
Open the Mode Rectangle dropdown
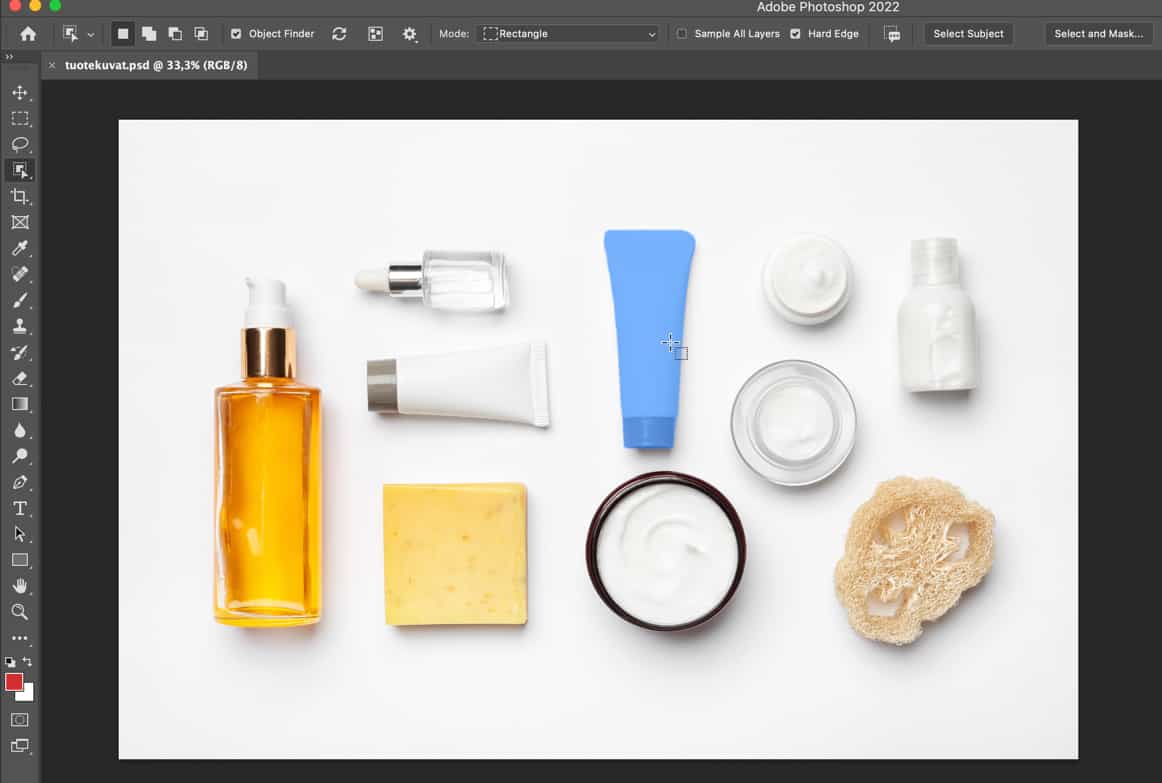pos(568,34)
